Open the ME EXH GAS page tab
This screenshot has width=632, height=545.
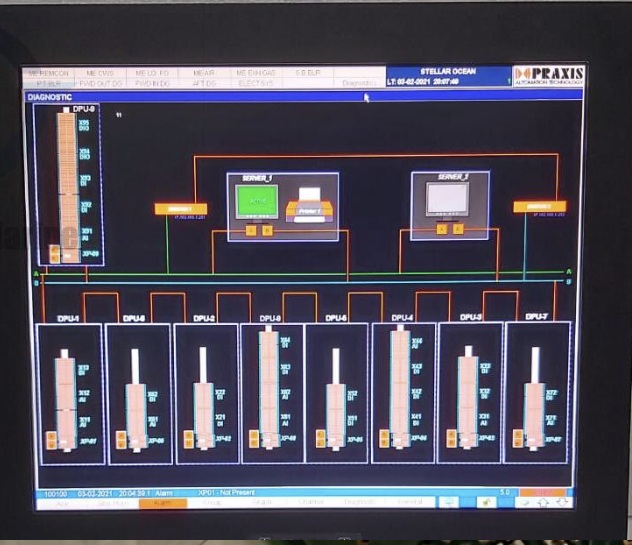(x=256, y=73)
